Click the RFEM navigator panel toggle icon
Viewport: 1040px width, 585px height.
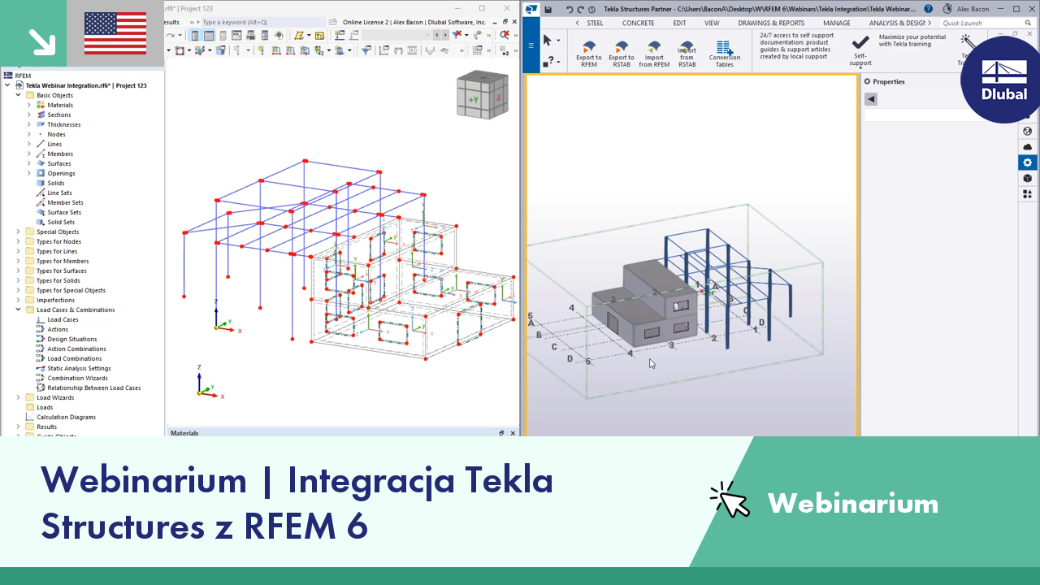(194, 35)
